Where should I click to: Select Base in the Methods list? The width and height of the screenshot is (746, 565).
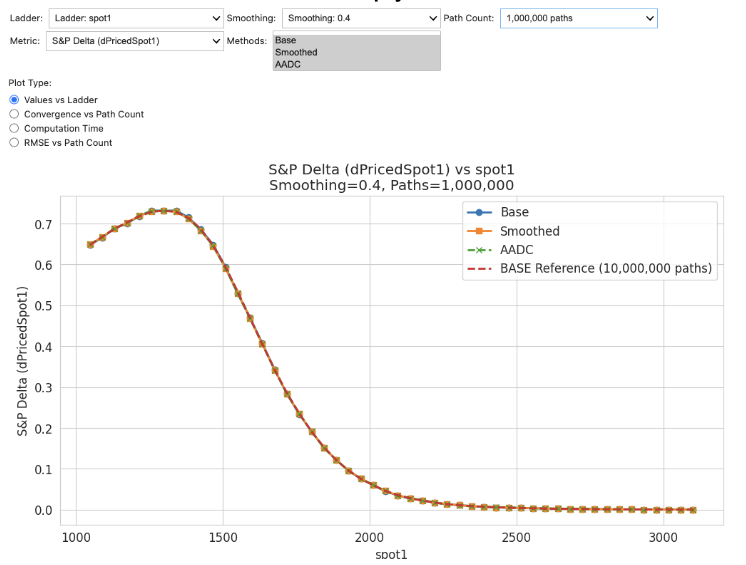(x=356, y=41)
